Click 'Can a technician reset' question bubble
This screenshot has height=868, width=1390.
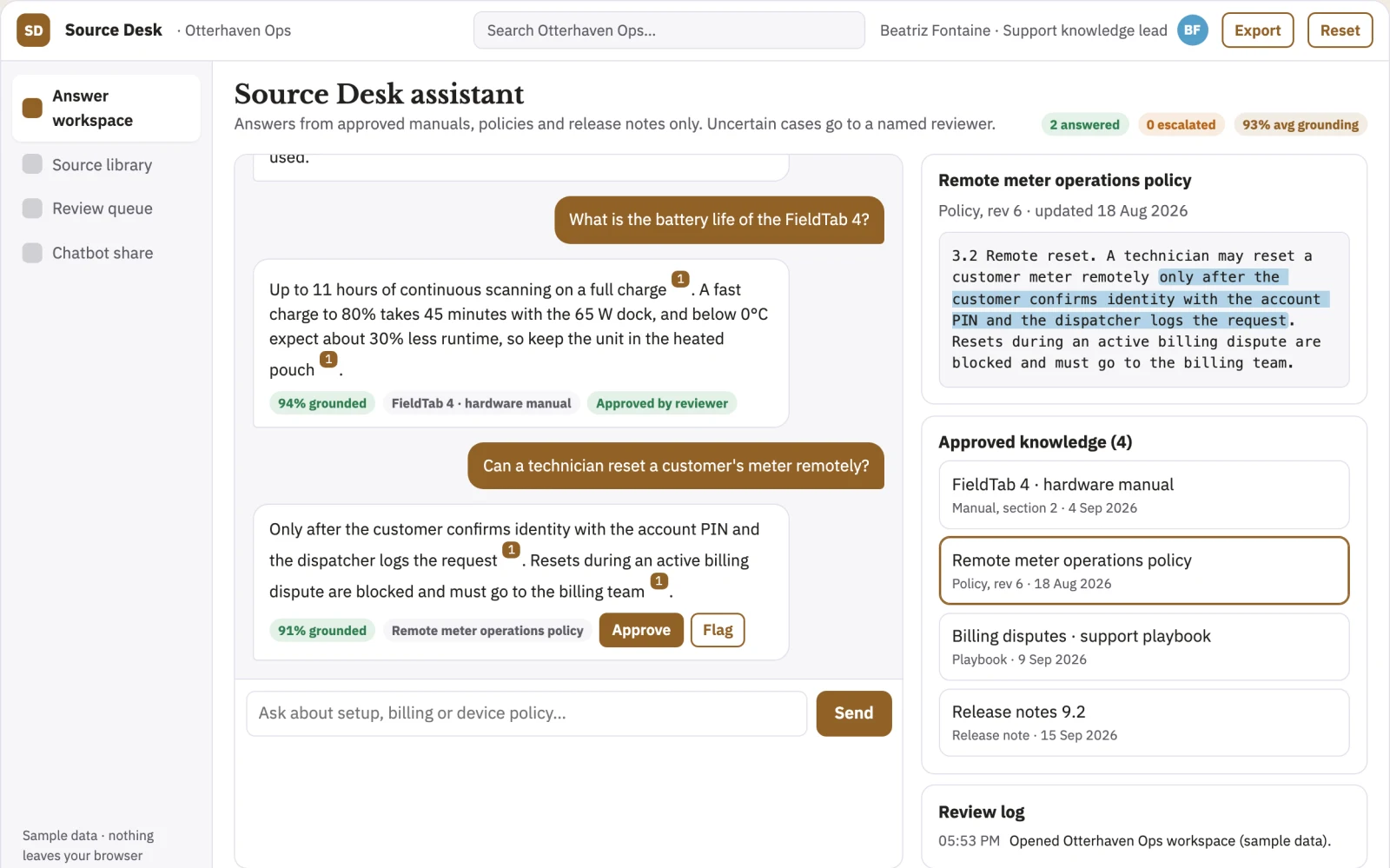click(676, 466)
